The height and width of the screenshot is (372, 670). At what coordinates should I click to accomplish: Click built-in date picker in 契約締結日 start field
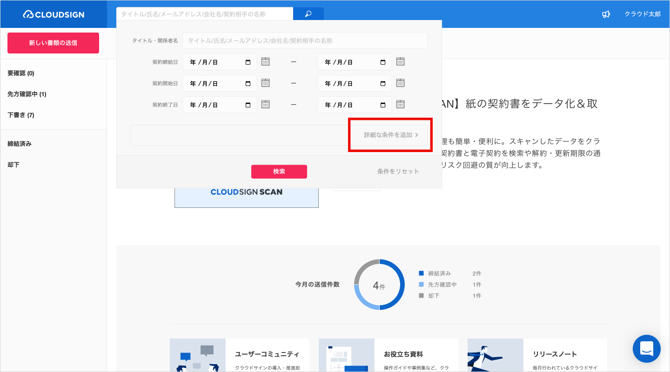point(248,62)
